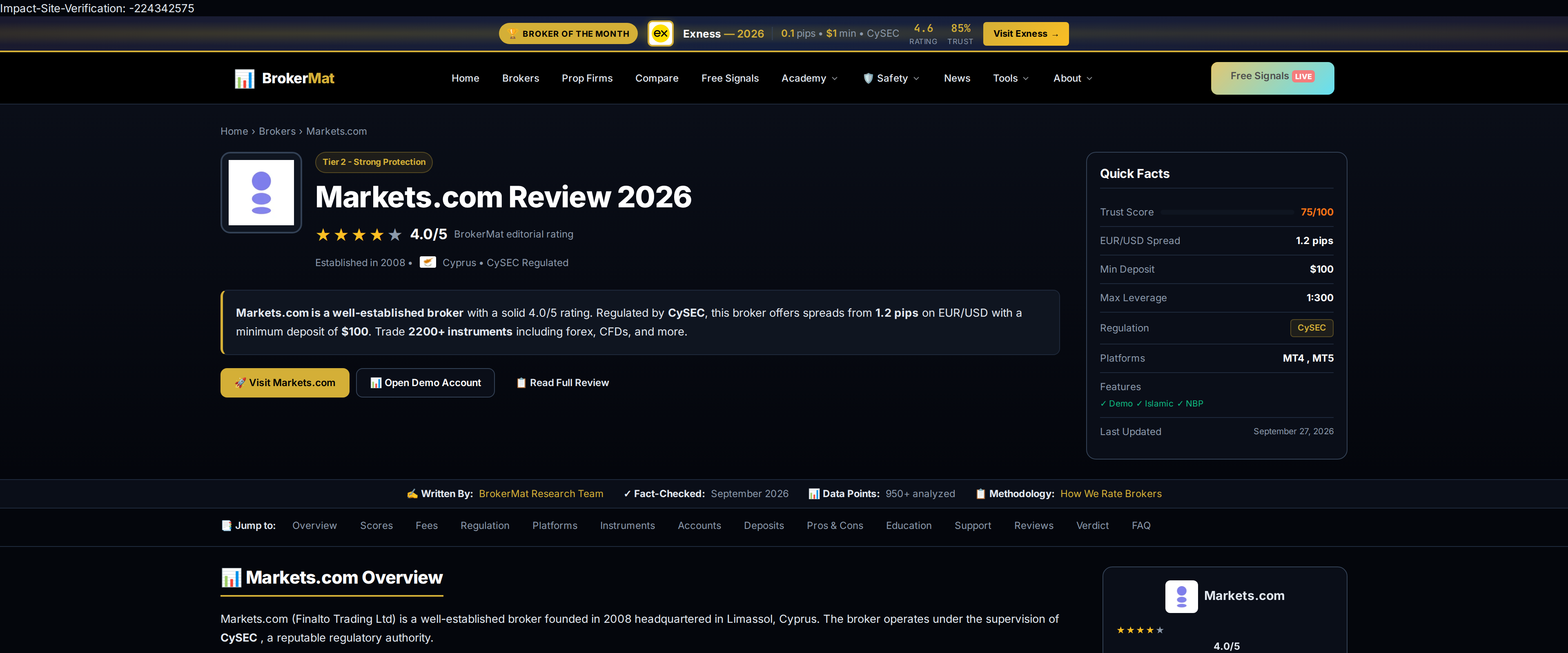Click the Open Demo Account button
This screenshot has width=1568, height=653.
click(425, 383)
